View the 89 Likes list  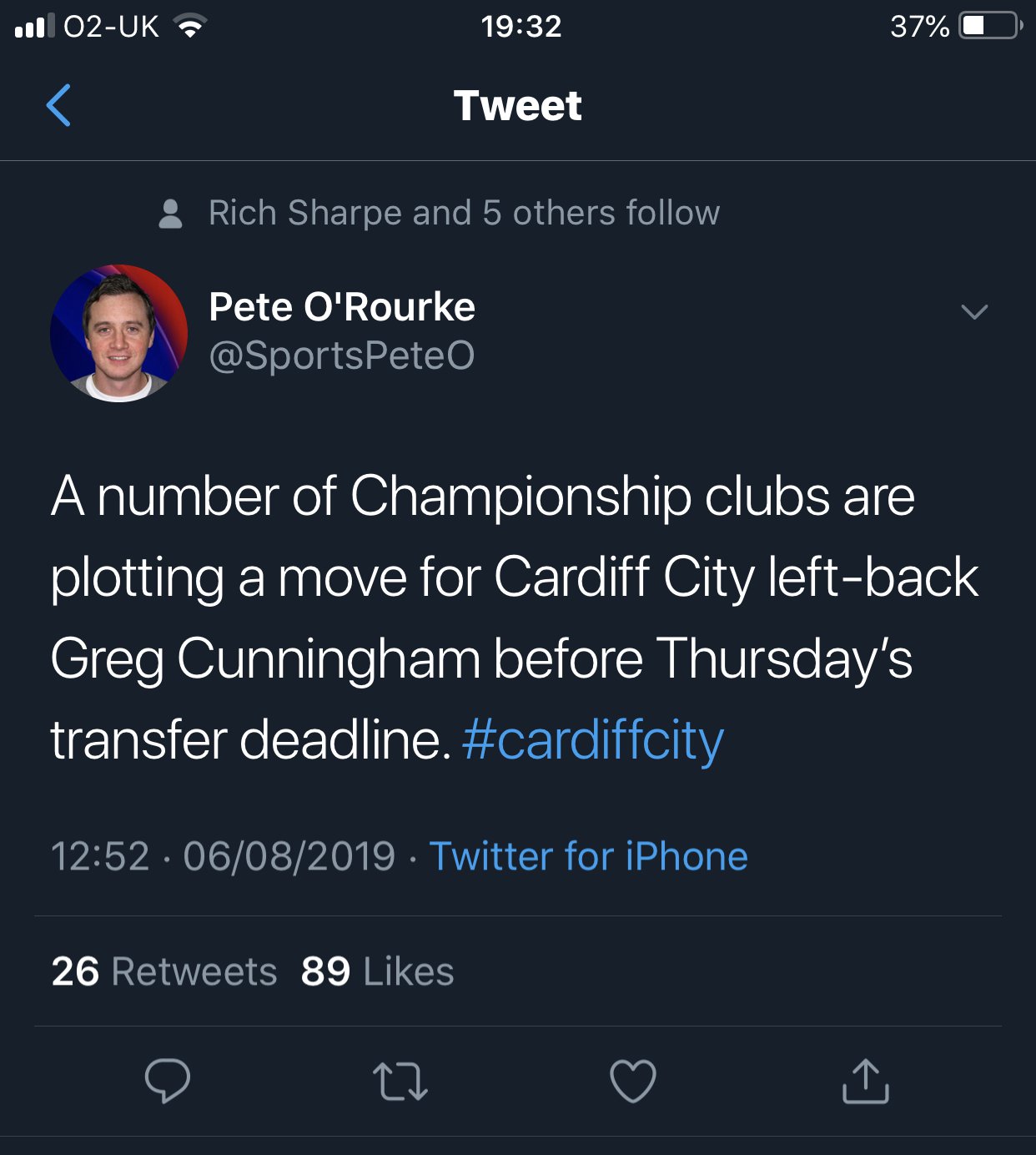(x=377, y=971)
